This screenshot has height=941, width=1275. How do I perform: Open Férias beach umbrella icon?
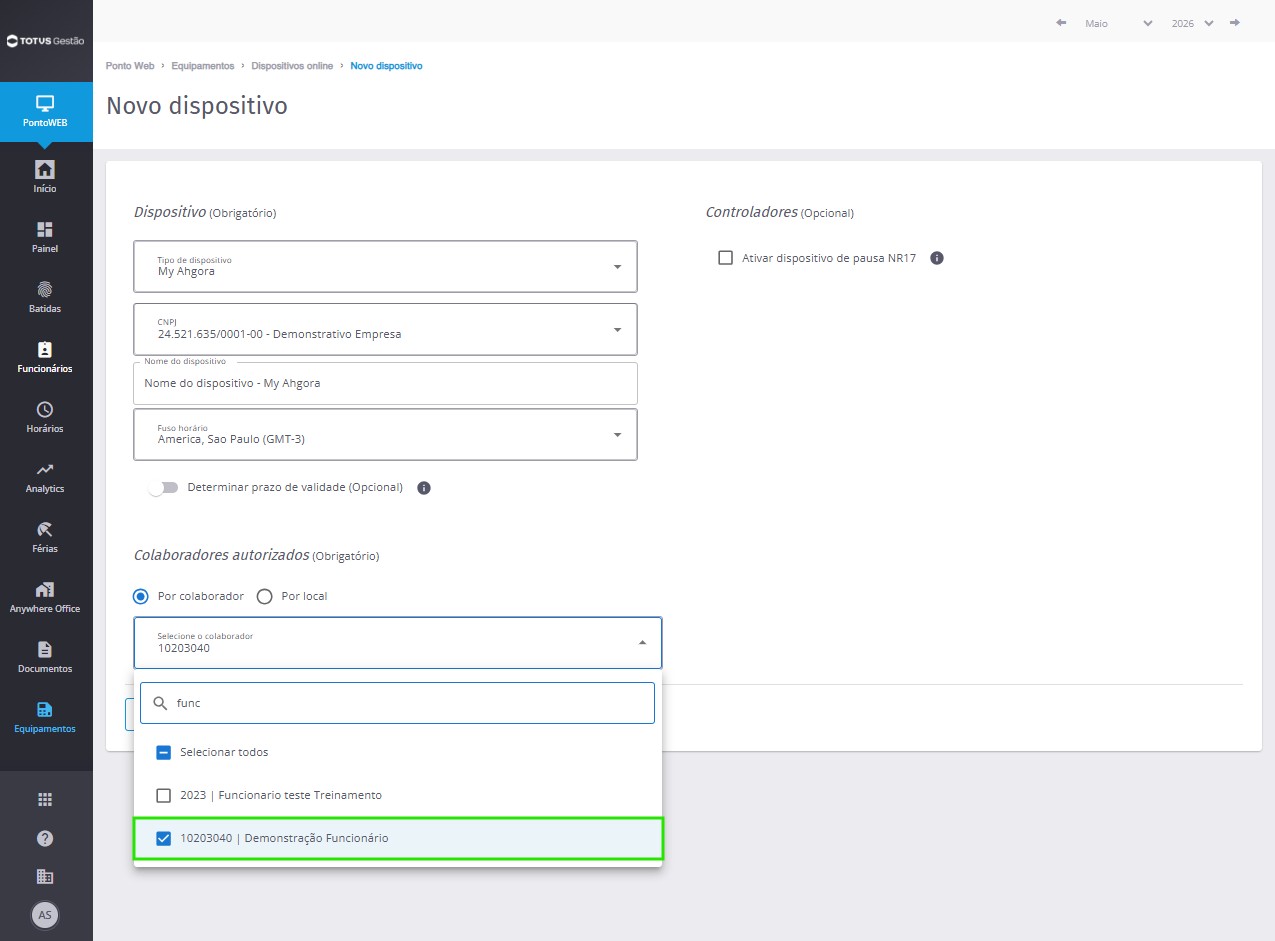[x=45, y=529]
